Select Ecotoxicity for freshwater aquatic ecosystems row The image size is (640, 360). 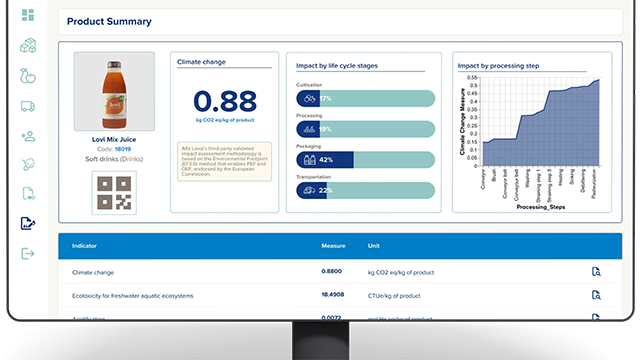(340, 295)
